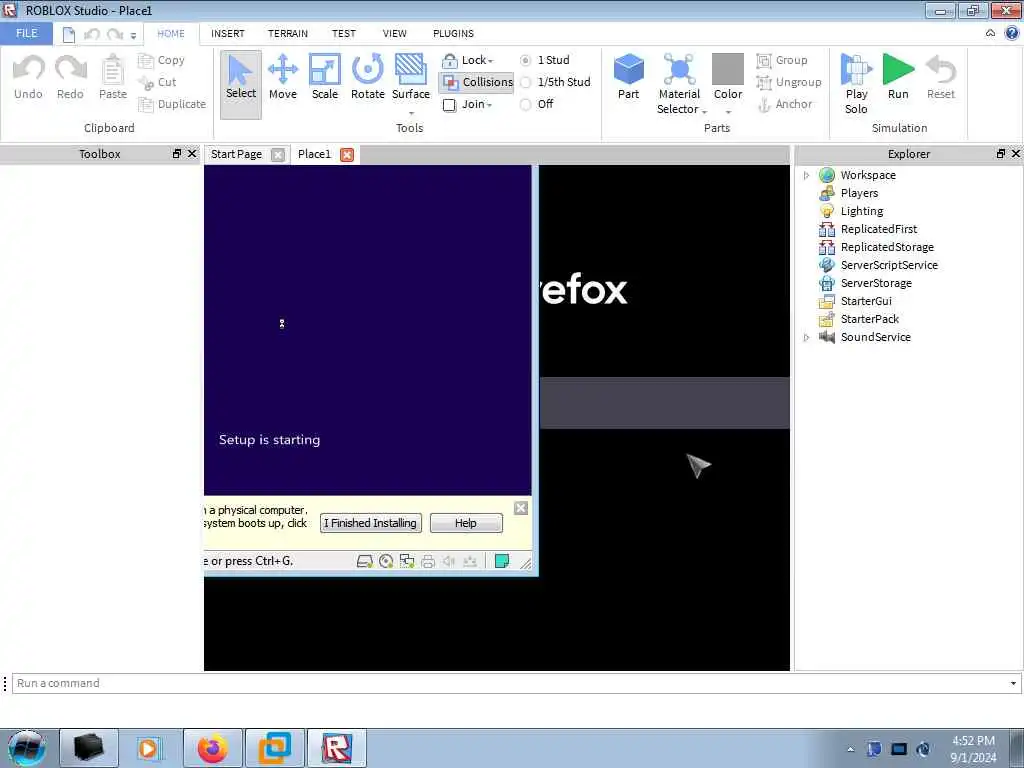
Task: Close the VM install hint bar
Action: [520, 508]
